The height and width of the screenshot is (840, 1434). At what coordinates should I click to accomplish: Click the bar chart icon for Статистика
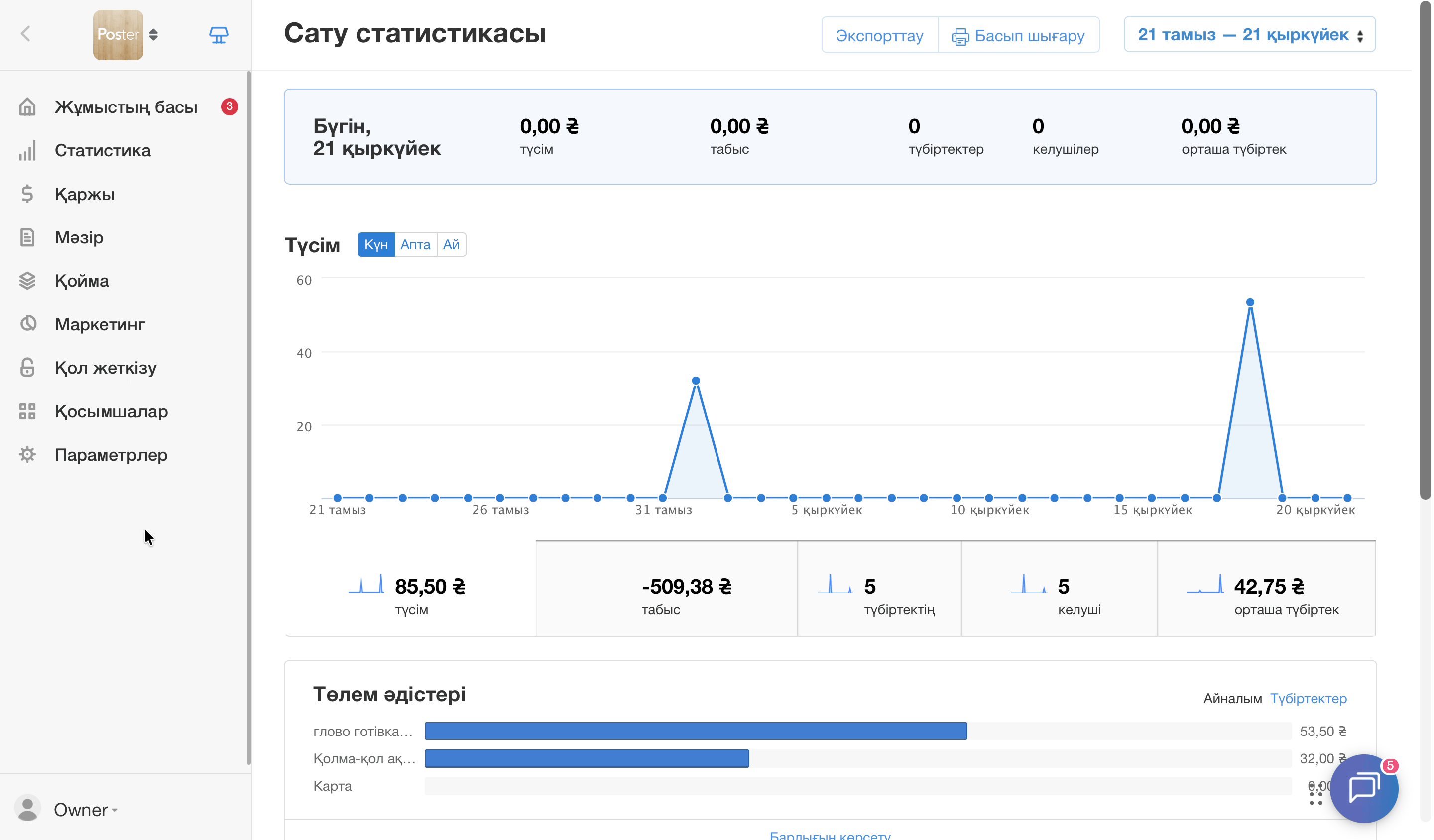tap(27, 150)
